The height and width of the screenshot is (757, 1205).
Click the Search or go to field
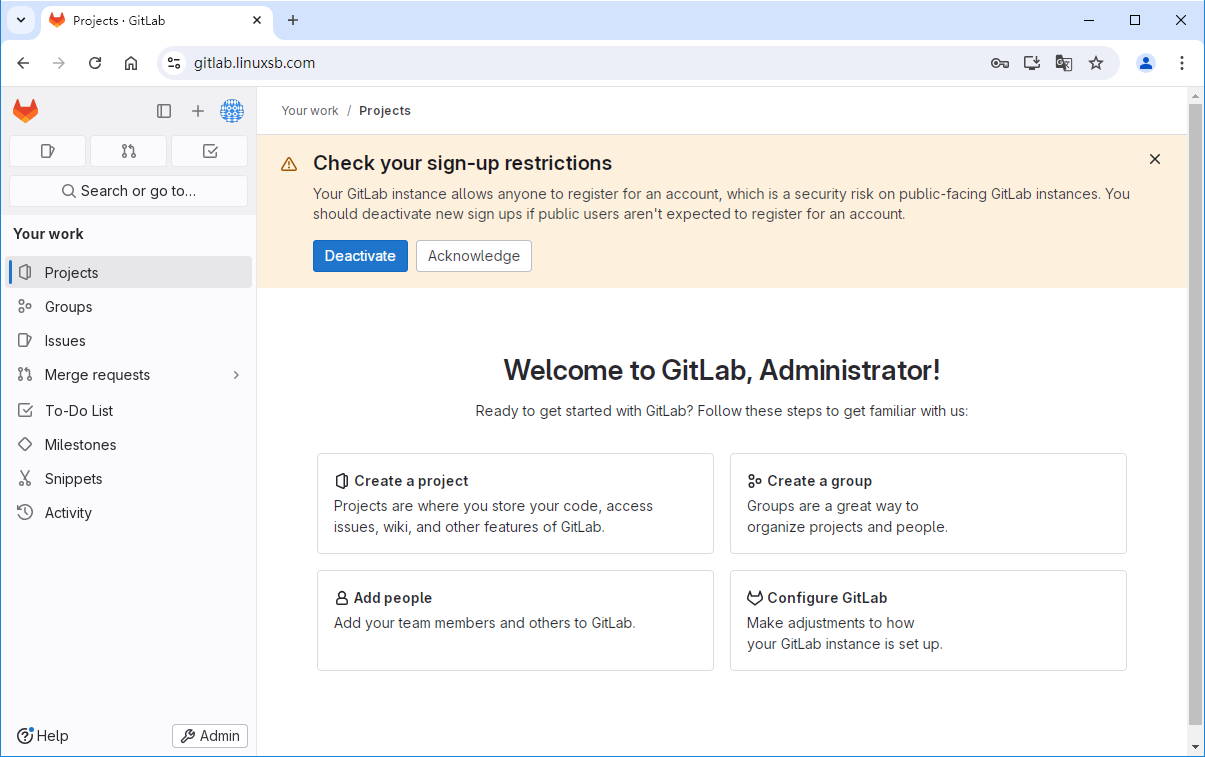click(128, 191)
